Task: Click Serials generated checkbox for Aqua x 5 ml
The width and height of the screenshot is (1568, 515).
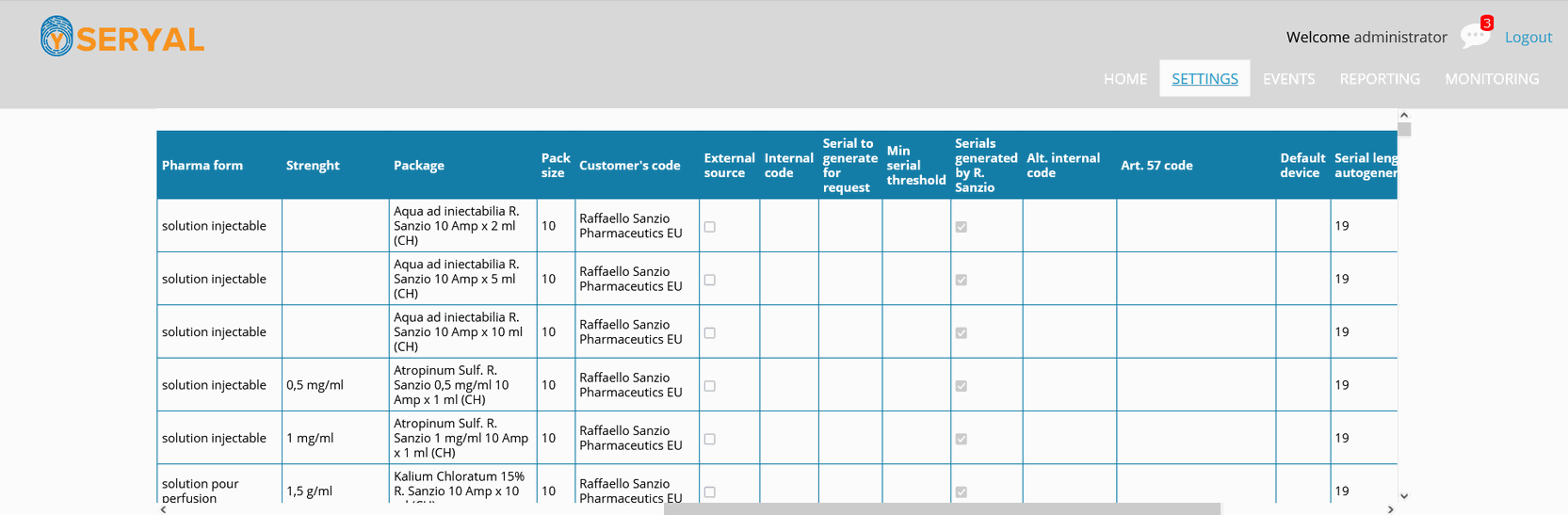Action: click(962, 280)
